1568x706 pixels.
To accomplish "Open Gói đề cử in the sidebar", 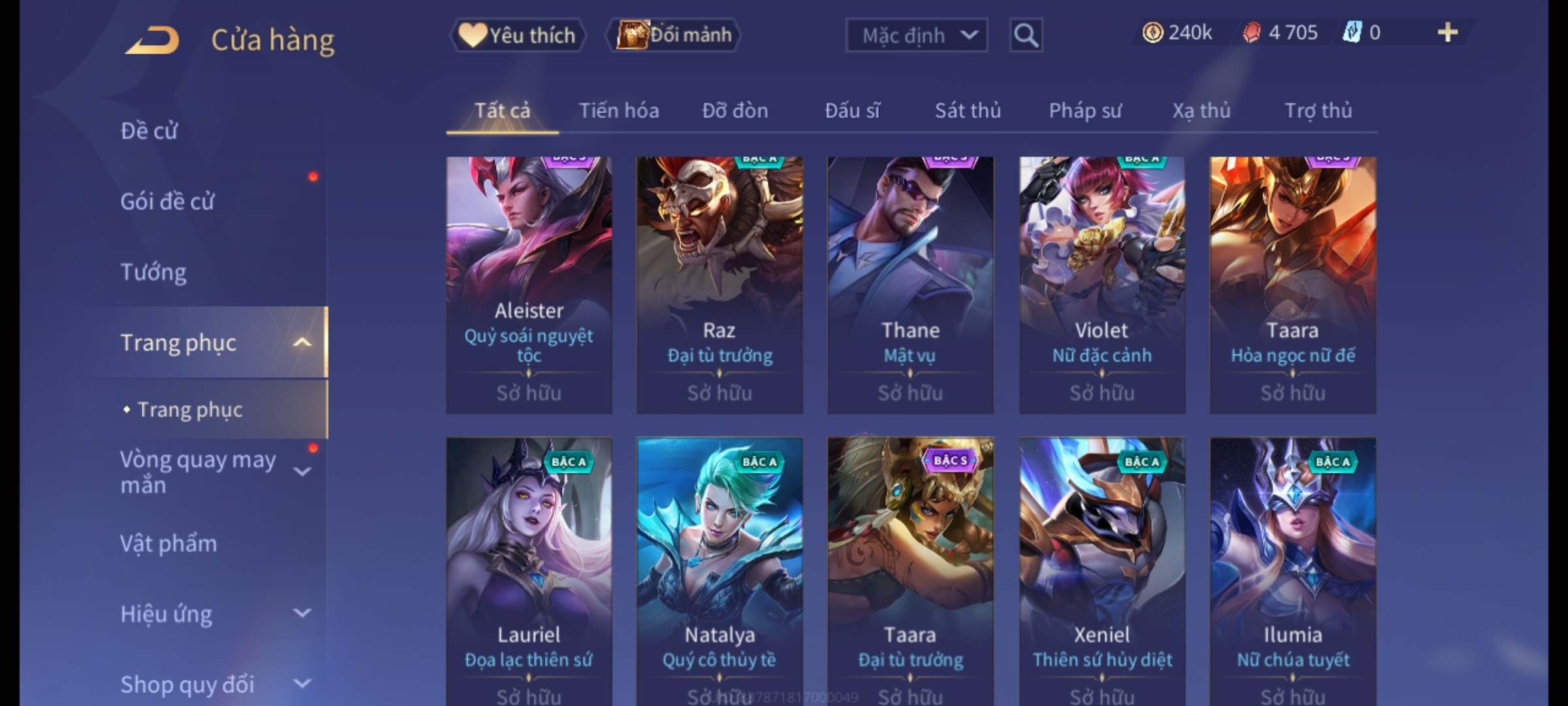I will 167,201.
